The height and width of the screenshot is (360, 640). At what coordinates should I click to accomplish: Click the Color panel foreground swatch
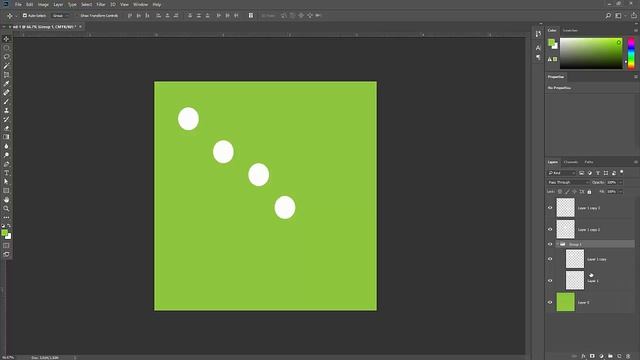[551, 42]
